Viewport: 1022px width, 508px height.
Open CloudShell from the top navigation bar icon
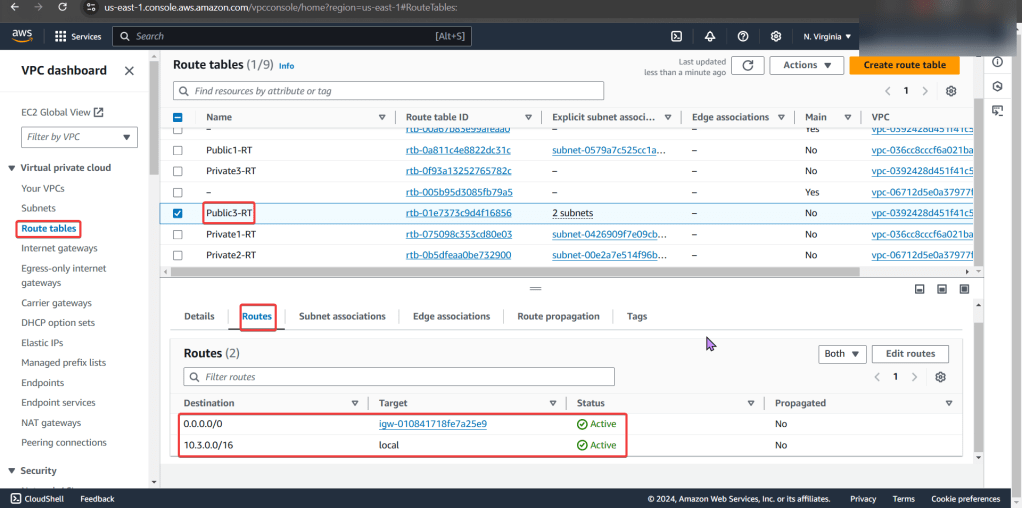point(676,36)
